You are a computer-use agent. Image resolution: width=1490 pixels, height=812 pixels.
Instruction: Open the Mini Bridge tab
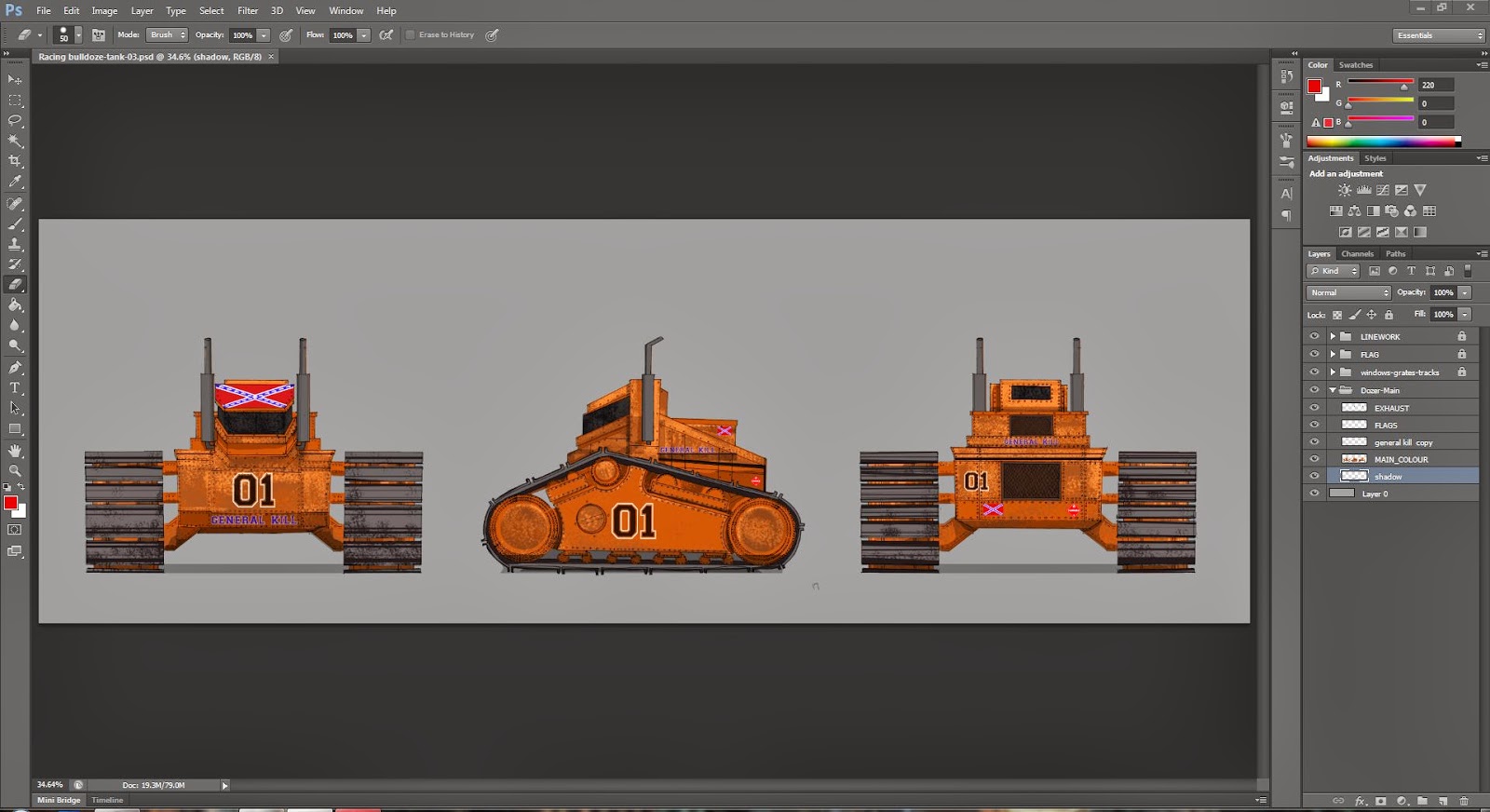[59, 800]
